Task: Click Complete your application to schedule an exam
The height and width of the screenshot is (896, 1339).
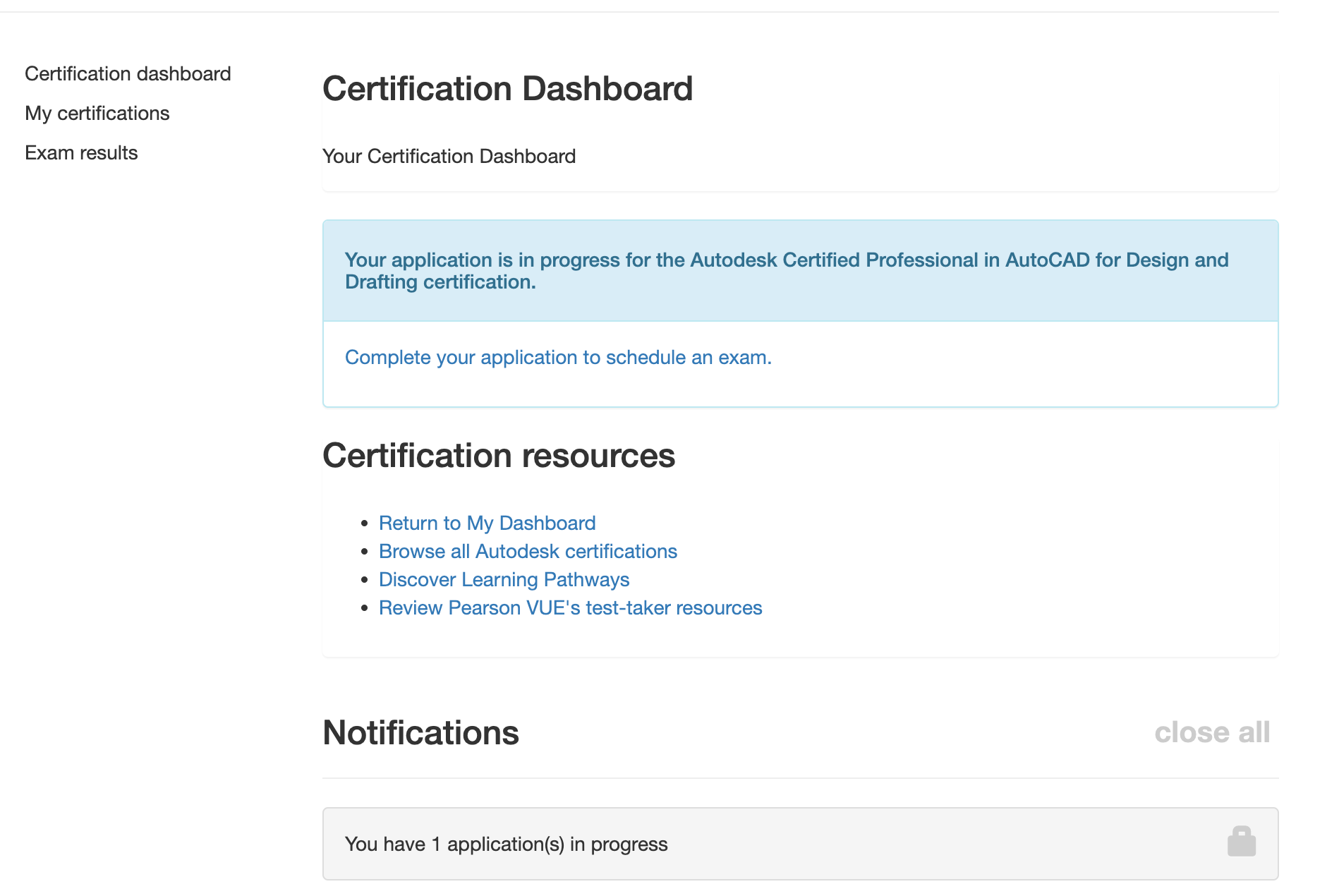Action: pyautogui.click(x=557, y=358)
